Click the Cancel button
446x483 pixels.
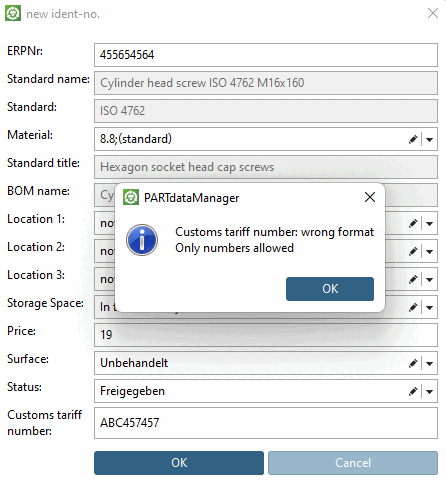tap(353, 463)
